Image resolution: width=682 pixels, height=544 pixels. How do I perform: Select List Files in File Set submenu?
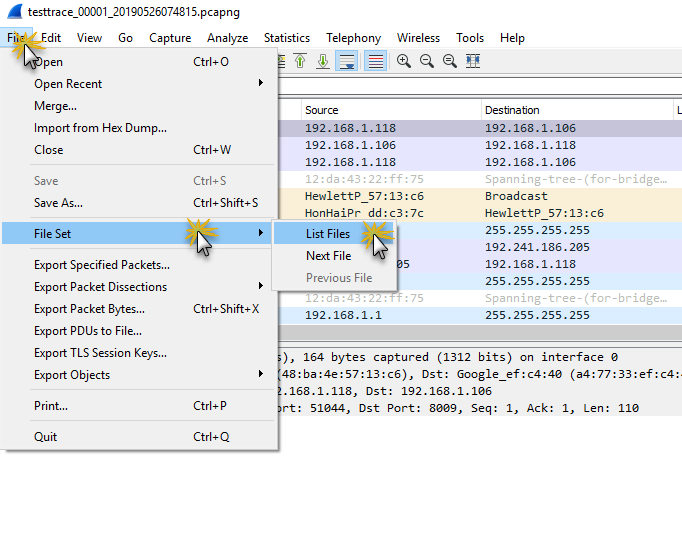328,234
